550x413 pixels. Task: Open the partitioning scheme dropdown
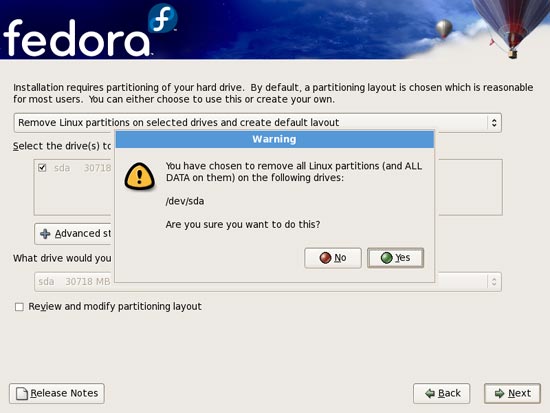257,123
